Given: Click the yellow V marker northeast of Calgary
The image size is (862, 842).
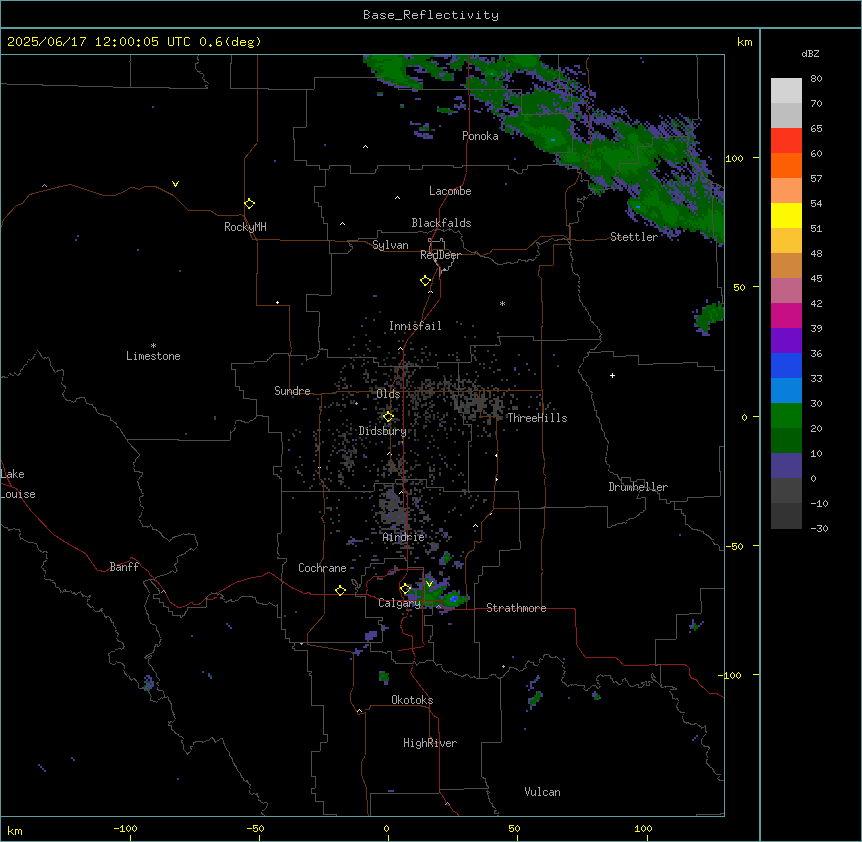Looking at the screenshot, I should pyautogui.click(x=429, y=584).
